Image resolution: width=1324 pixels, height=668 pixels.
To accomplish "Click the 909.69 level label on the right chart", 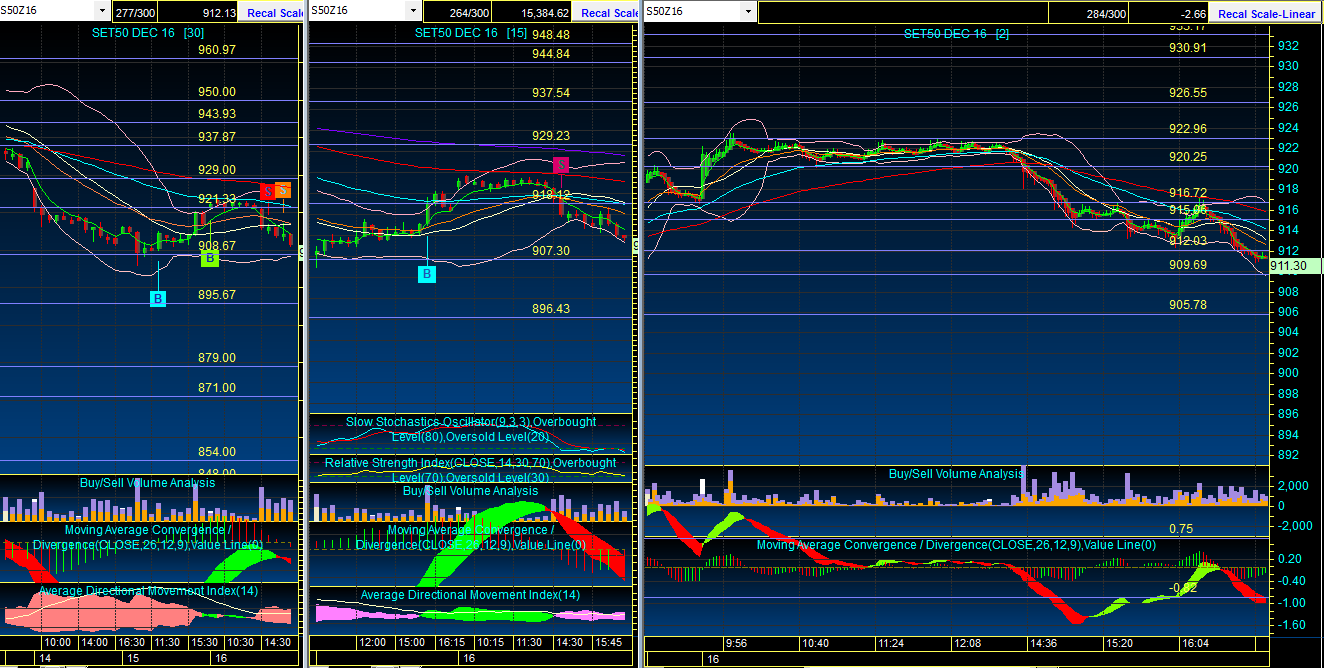I will pos(1188,265).
